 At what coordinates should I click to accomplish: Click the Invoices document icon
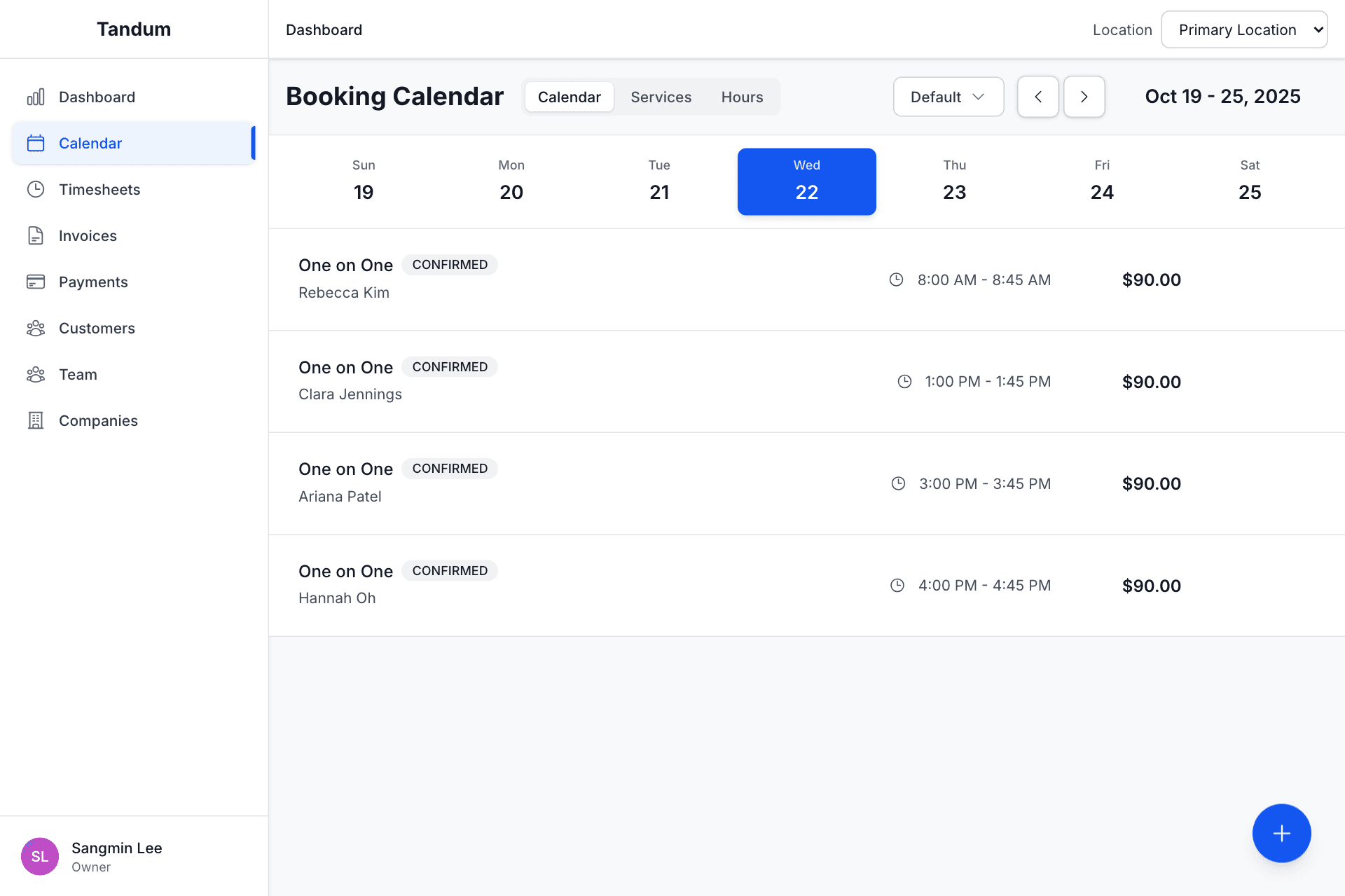(x=36, y=235)
